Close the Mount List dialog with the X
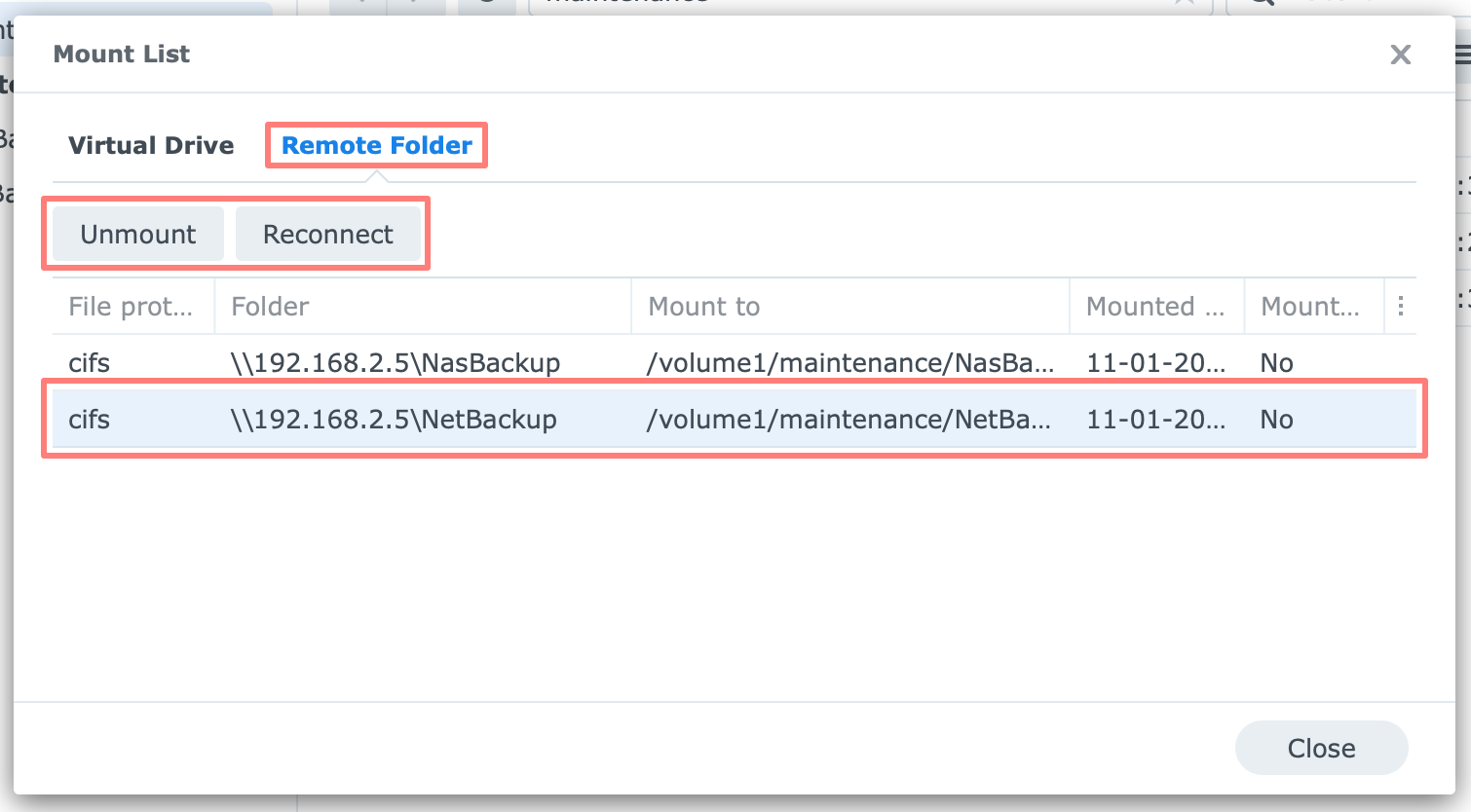 [1400, 55]
